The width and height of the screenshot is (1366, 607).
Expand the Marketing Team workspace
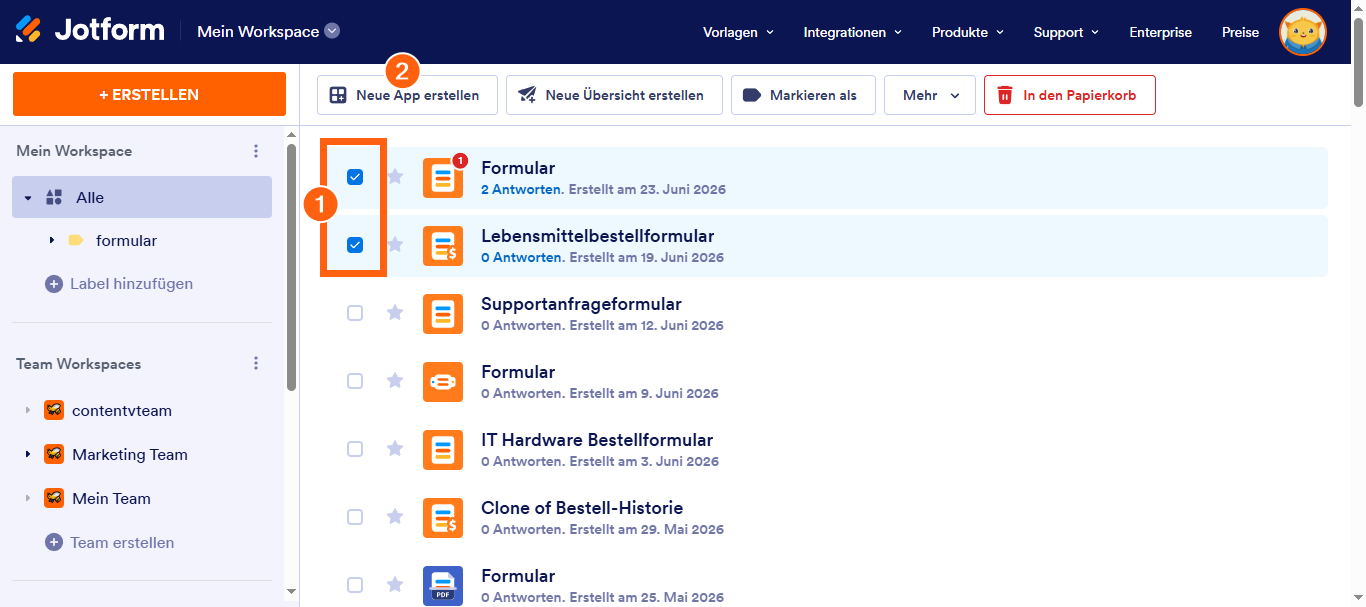tap(28, 455)
